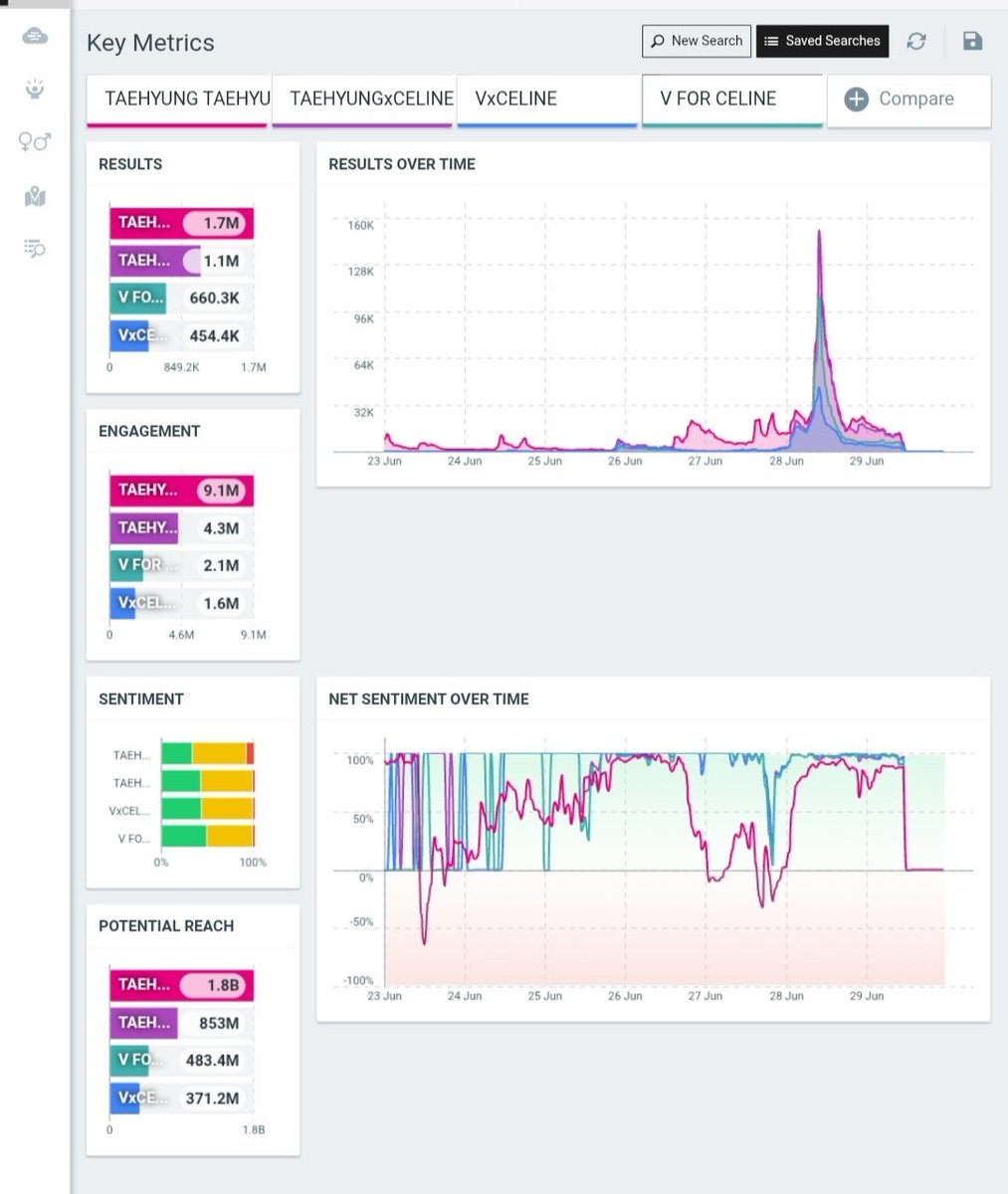The height and width of the screenshot is (1194, 1008).
Task: Click the Key Metrics title
Action: [x=150, y=43]
